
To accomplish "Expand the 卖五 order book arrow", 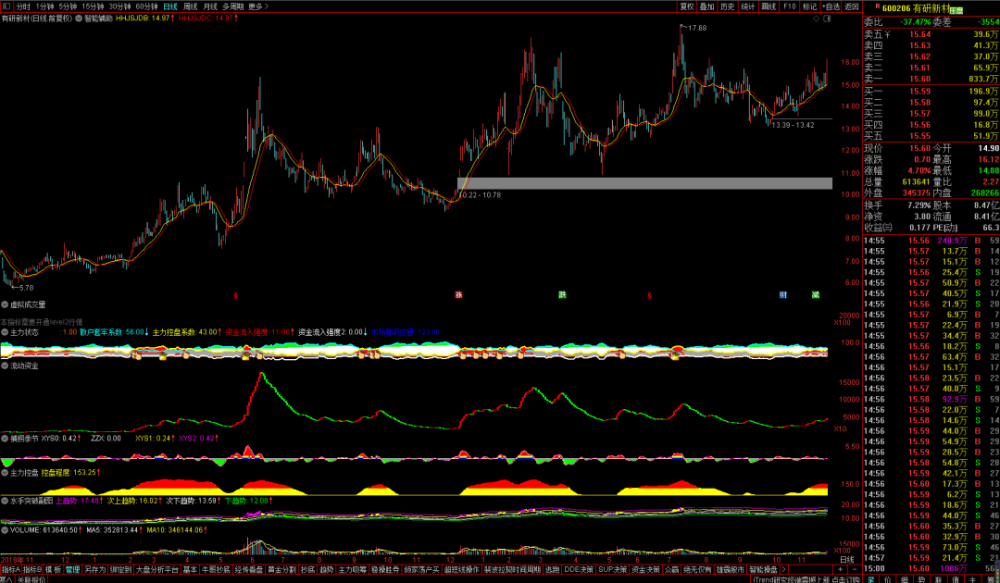I will pyautogui.click(x=887, y=34).
